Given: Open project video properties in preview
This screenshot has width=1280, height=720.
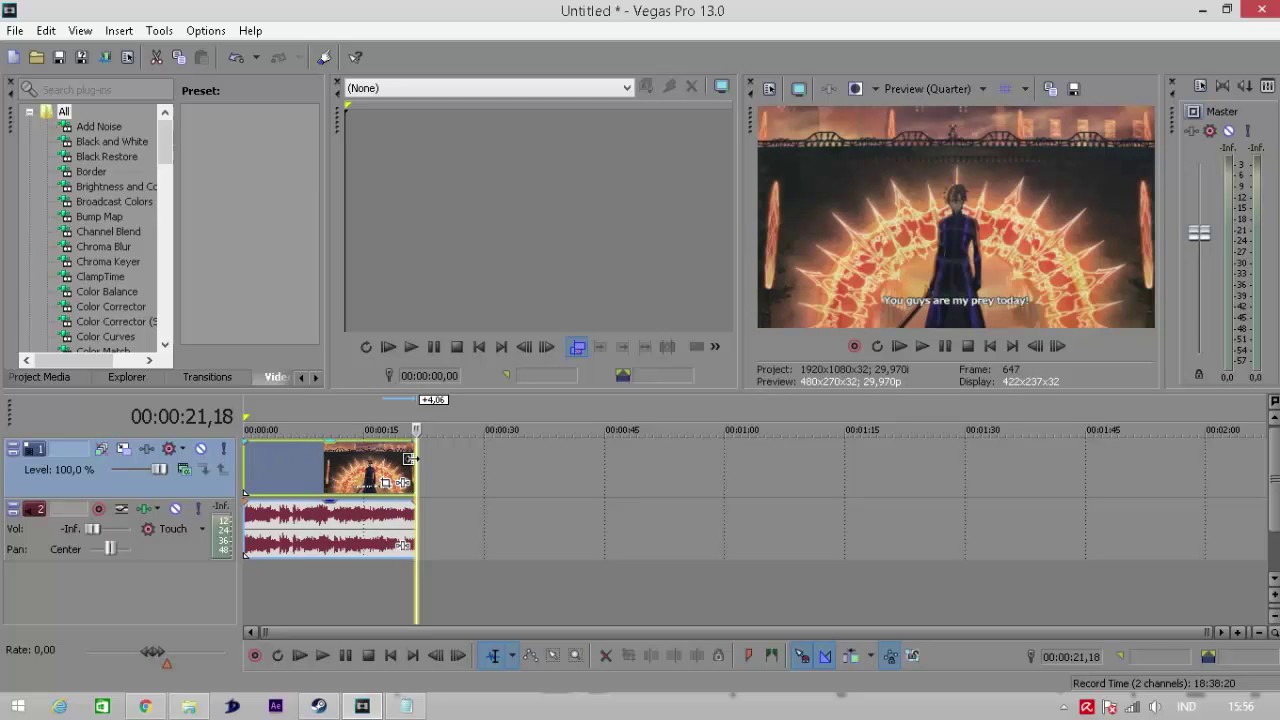Looking at the screenshot, I should [x=768, y=89].
